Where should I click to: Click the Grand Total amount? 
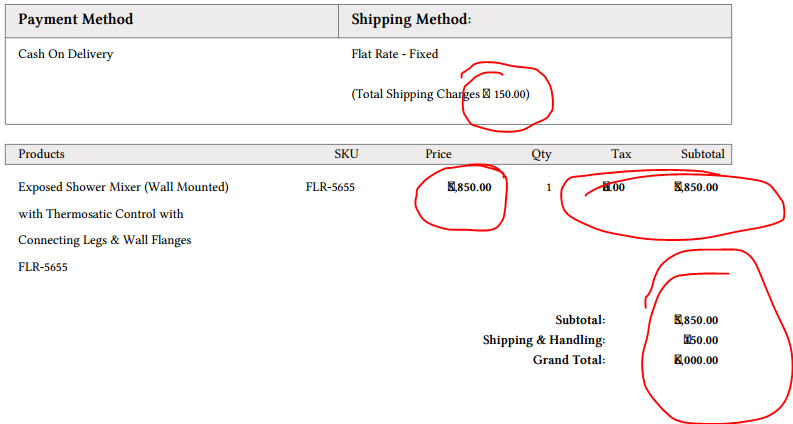[696, 360]
